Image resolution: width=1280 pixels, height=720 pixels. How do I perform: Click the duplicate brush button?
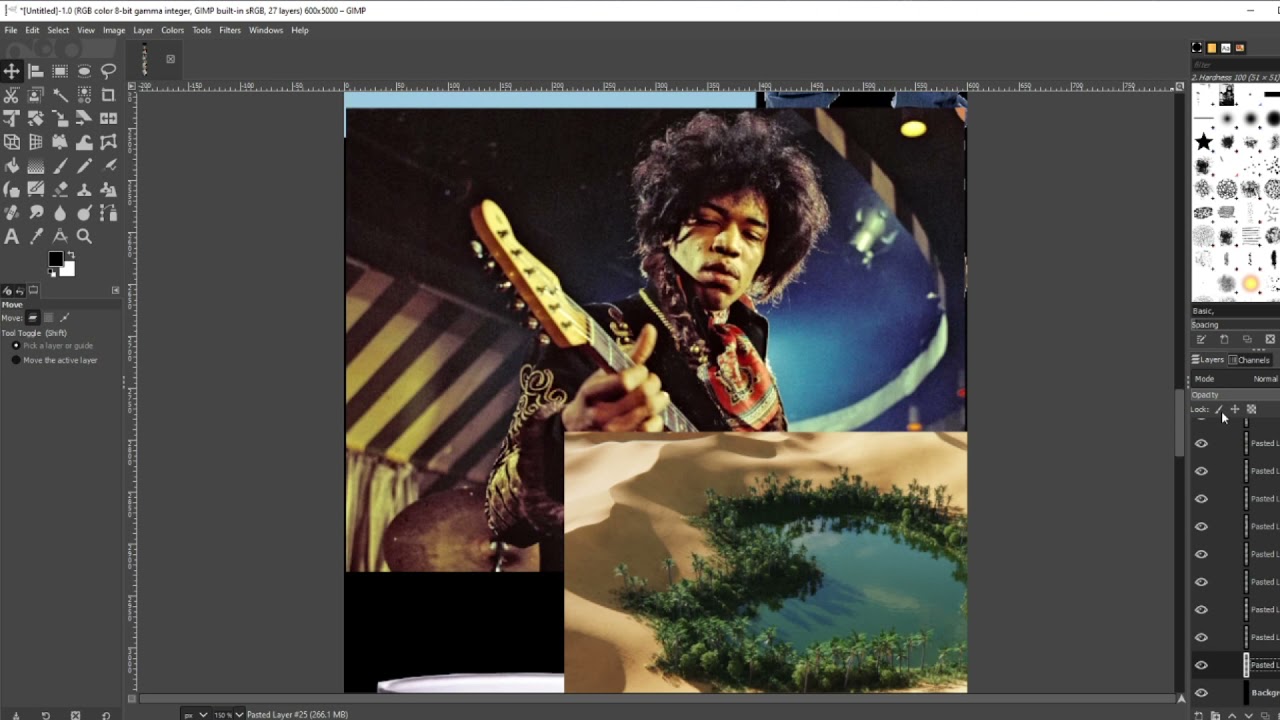1247,339
